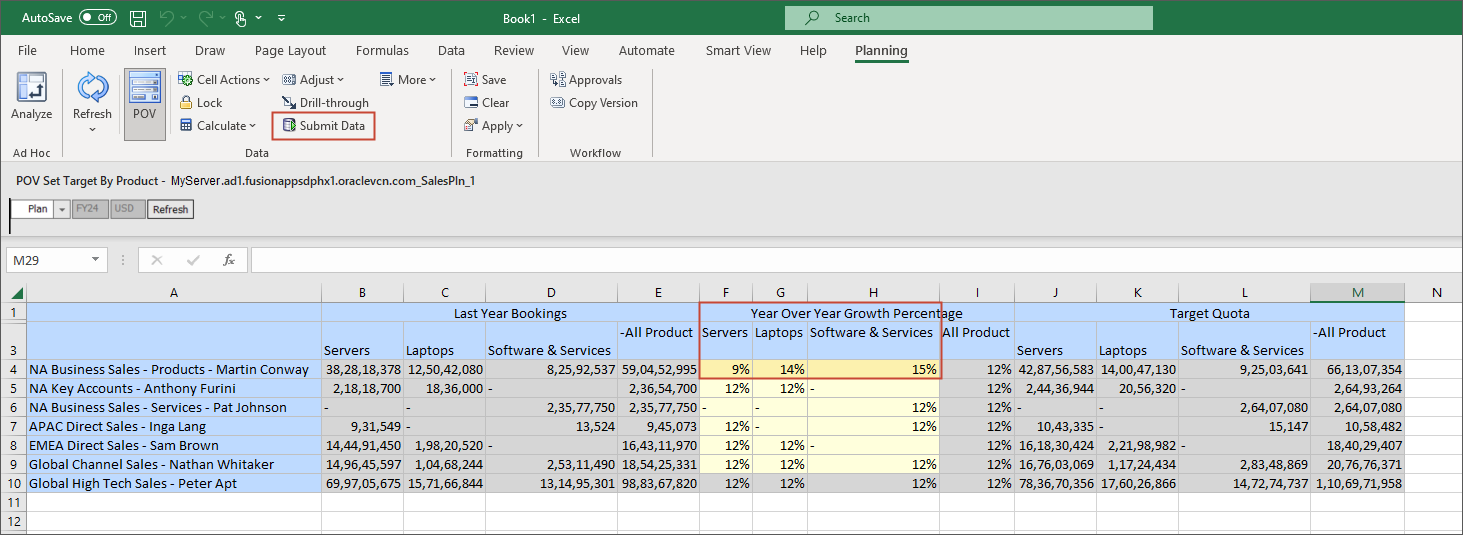This screenshot has height=535, width=1463.
Task: Click the 14% Laptops growth cell
Action: (780, 369)
